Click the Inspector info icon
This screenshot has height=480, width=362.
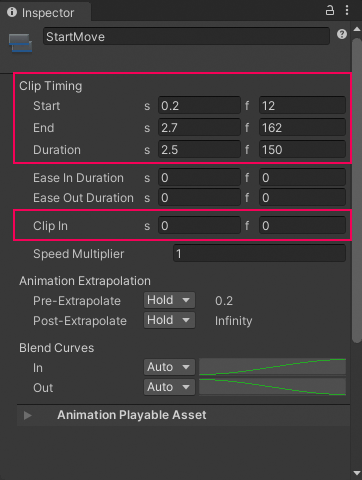(12, 12)
